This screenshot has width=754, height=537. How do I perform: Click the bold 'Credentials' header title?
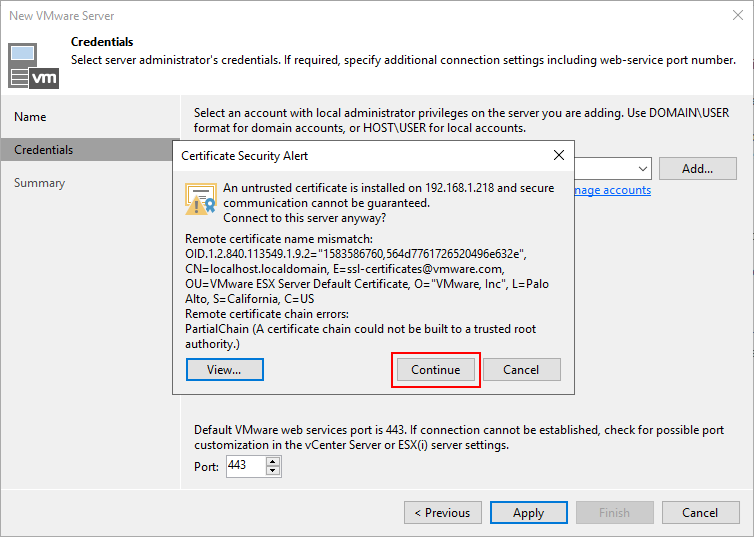click(x=102, y=42)
